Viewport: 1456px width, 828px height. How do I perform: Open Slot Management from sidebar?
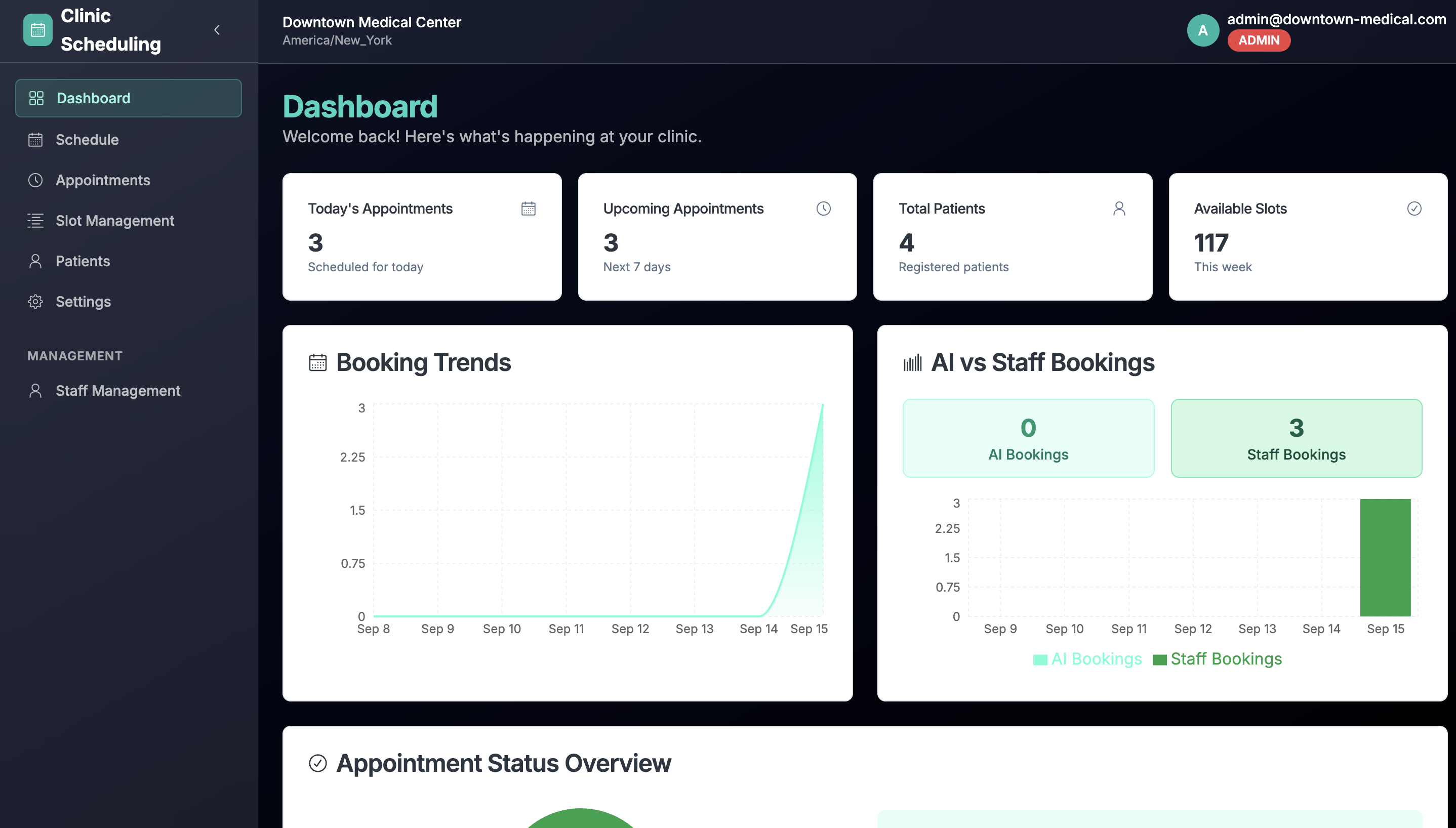coord(114,221)
